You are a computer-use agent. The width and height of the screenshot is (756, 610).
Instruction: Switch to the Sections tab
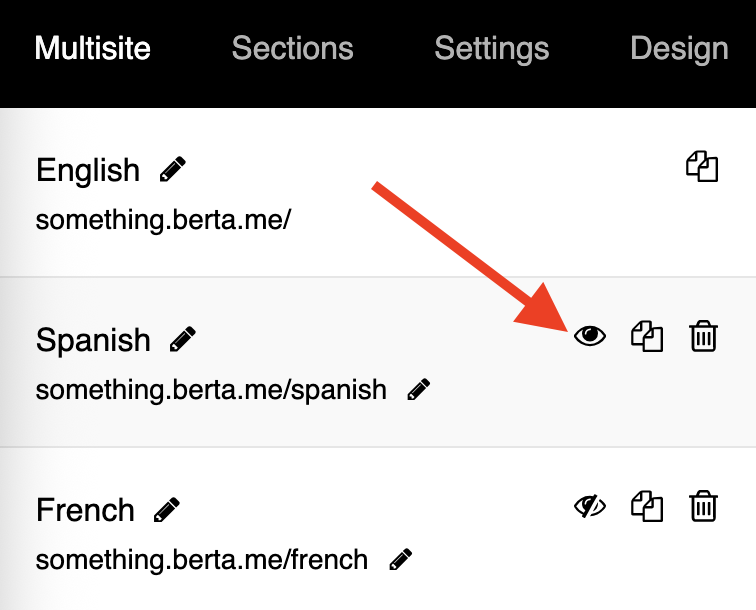click(293, 48)
